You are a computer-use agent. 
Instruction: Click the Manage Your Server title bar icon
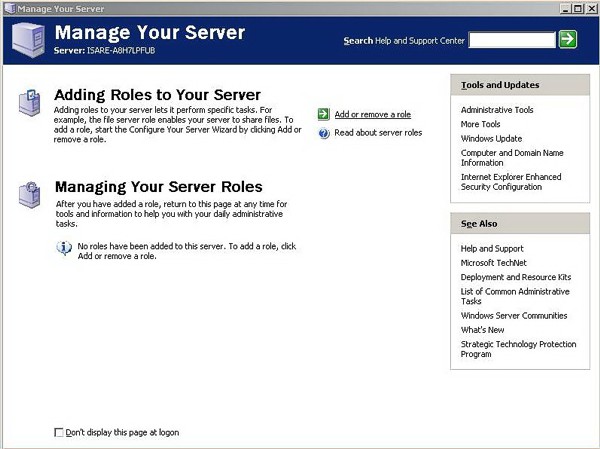click(10, 8)
